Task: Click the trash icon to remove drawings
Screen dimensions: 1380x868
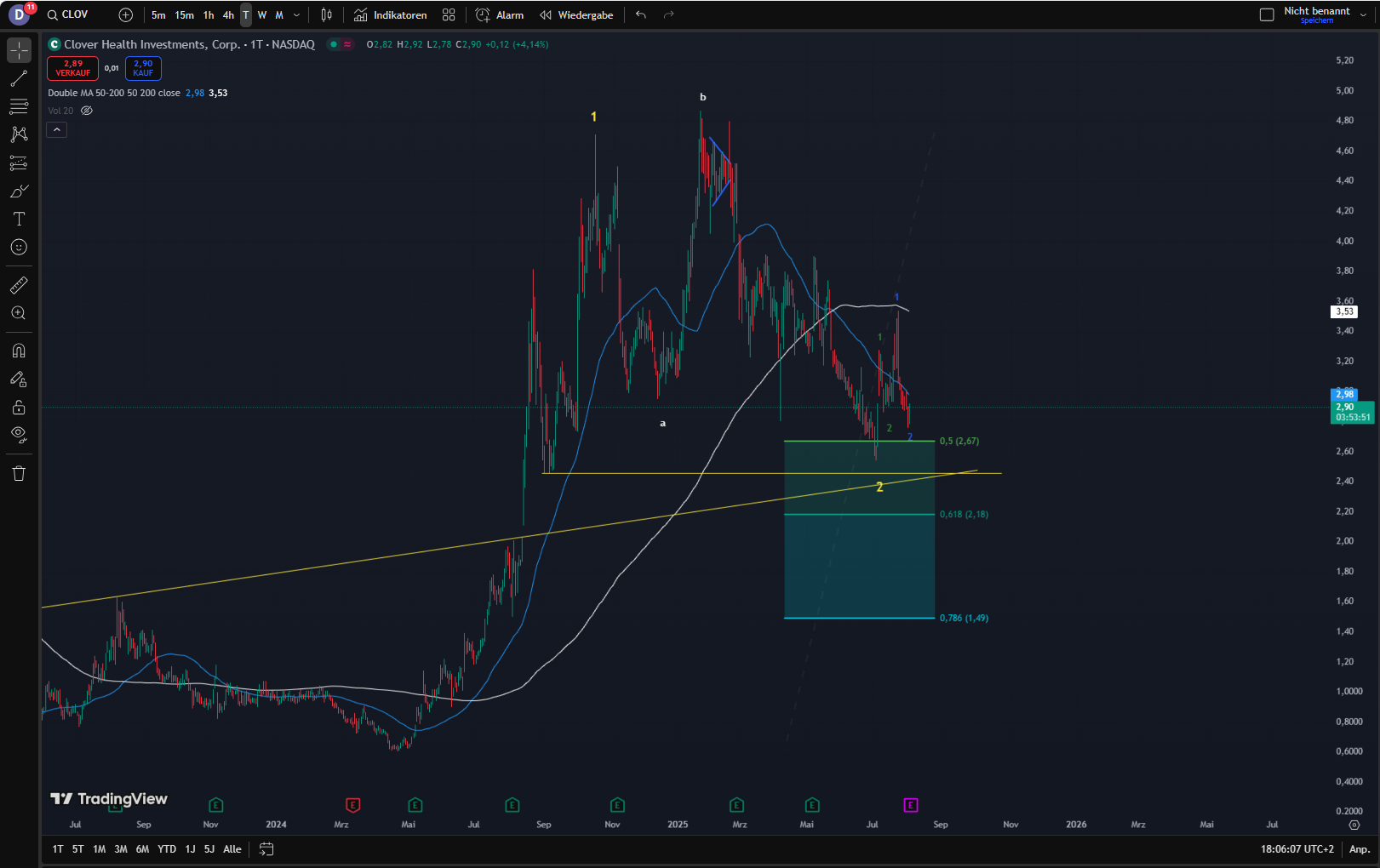Action: pyautogui.click(x=19, y=474)
